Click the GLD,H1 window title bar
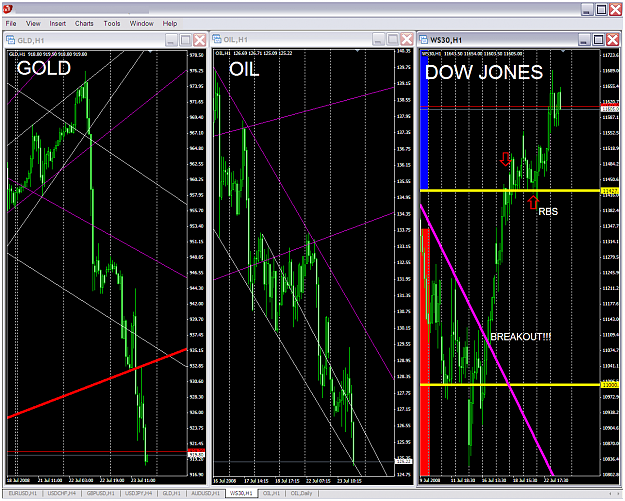 [x=106, y=40]
